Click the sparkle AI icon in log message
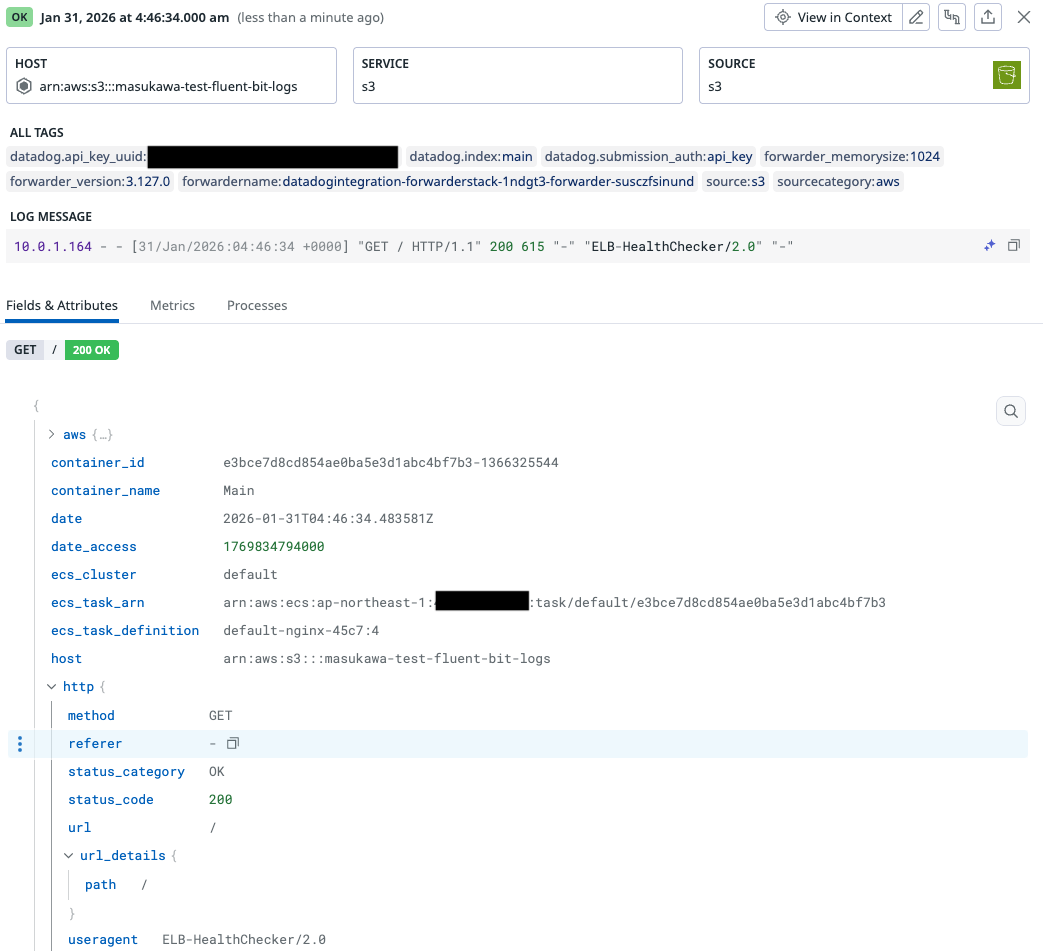Screen dimensions: 1043x951 tap(989, 246)
